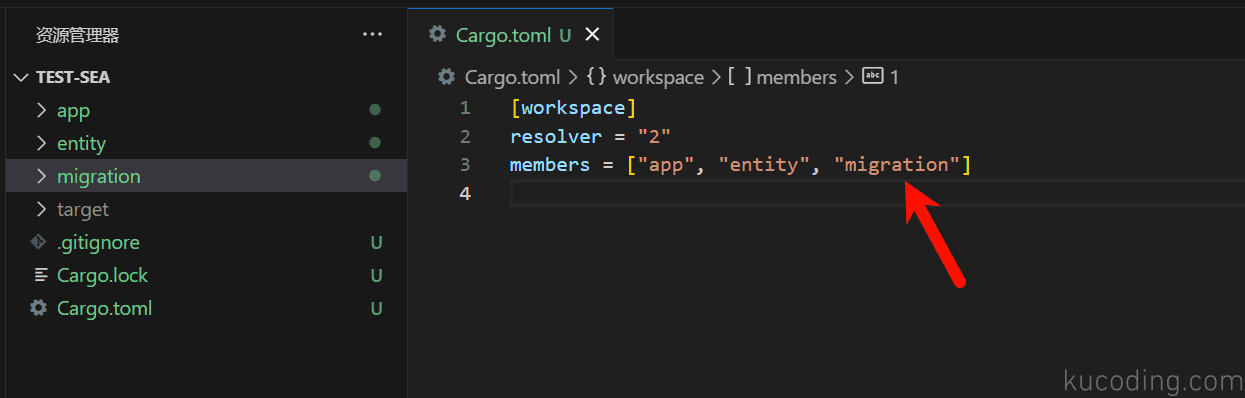Click the square brackets breadcrumb icon
Image resolution: width=1245 pixels, height=398 pixels.
click(x=740, y=77)
